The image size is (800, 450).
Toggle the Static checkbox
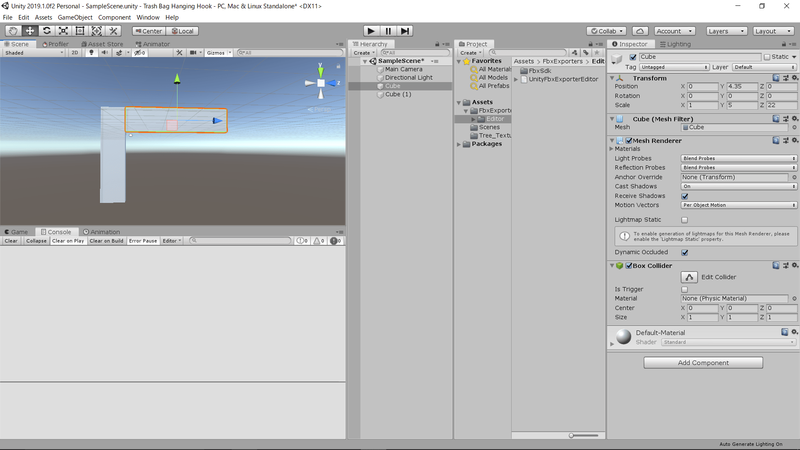click(x=767, y=57)
